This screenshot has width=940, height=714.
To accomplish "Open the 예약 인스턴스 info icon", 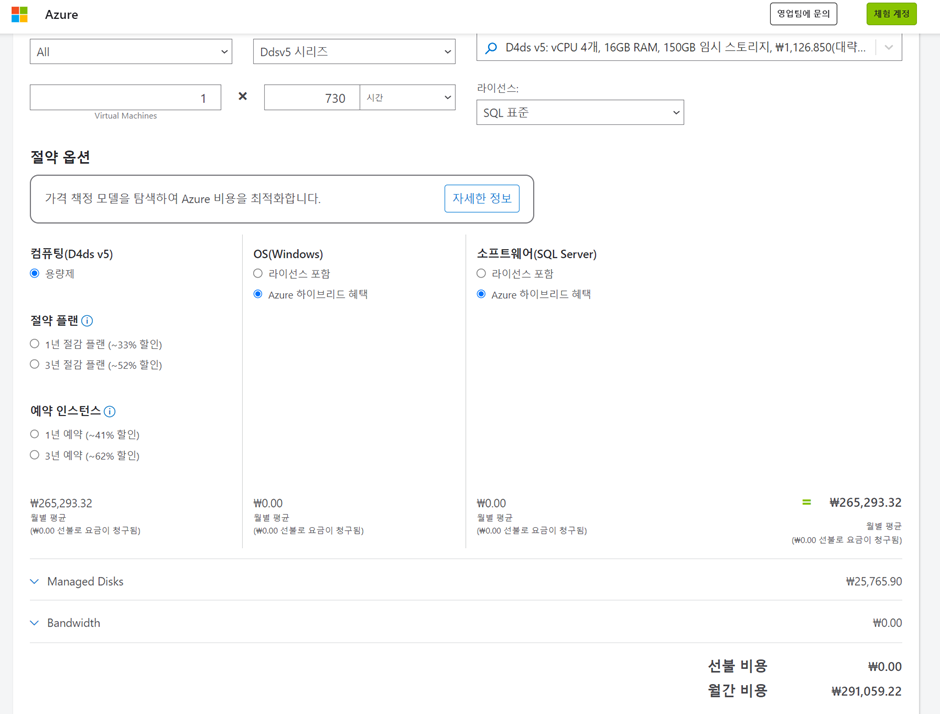I will tap(110, 411).
